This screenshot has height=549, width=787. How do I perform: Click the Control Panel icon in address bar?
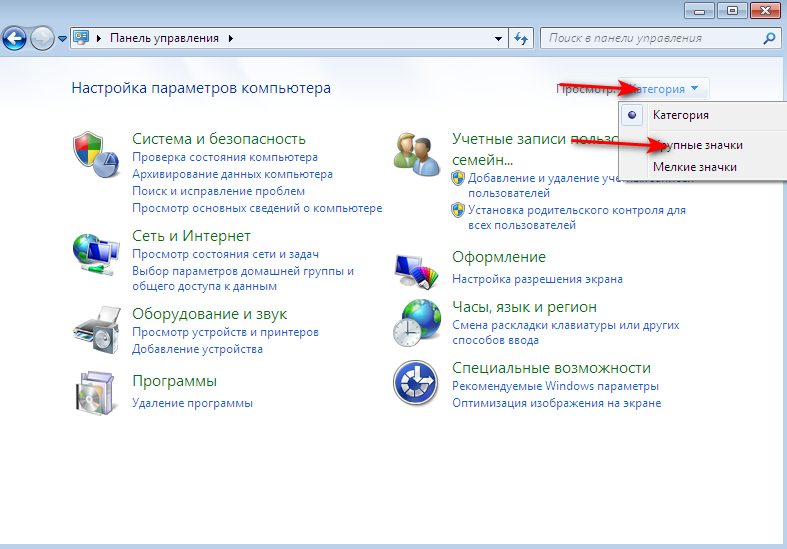click(81, 38)
